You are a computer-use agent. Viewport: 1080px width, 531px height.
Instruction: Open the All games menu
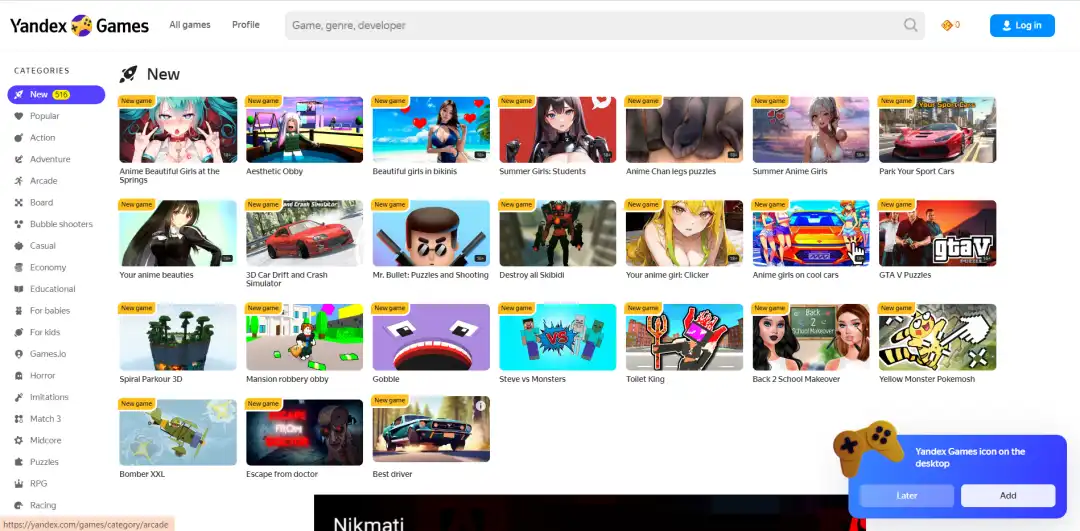[190, 25]
